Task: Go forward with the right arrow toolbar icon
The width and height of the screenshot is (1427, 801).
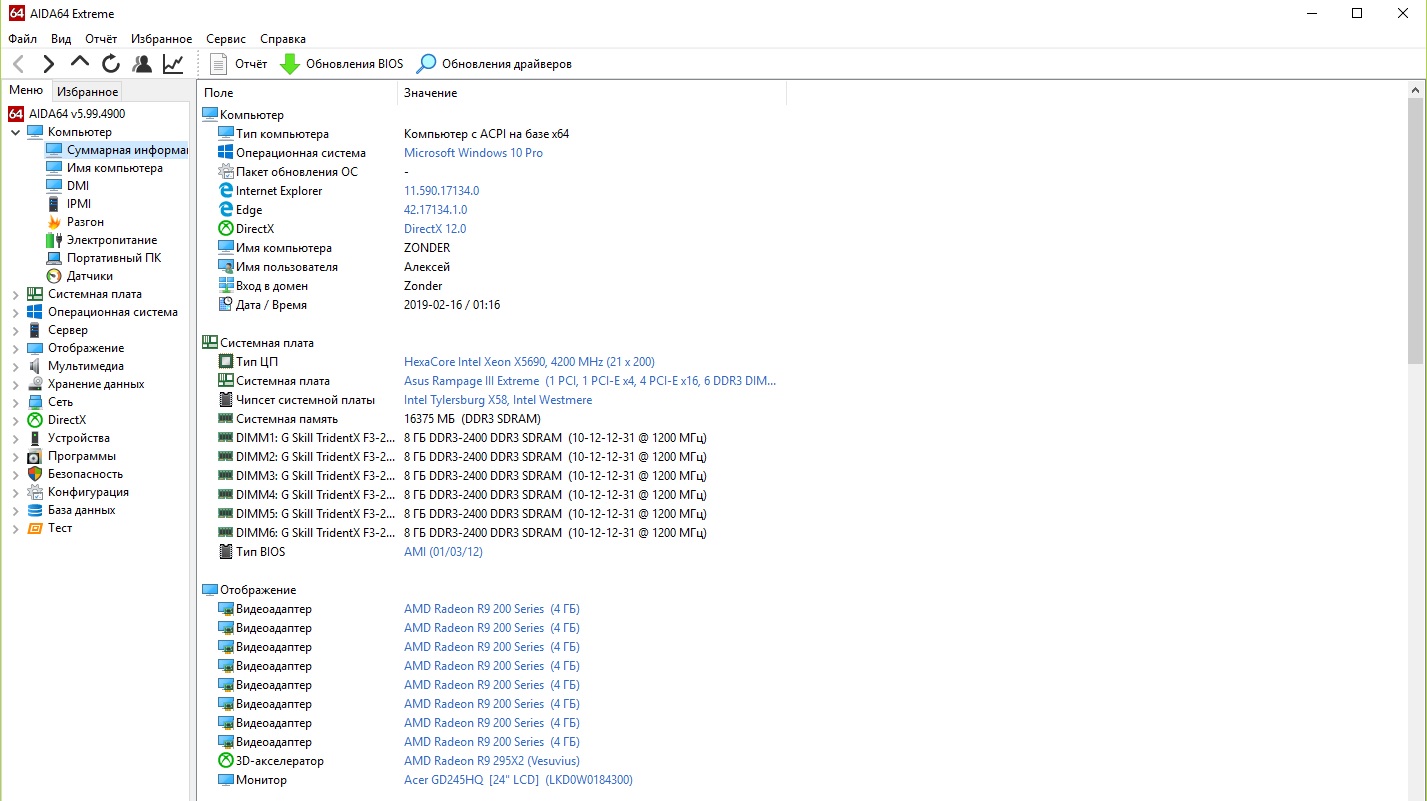Action: coord(48,64)
